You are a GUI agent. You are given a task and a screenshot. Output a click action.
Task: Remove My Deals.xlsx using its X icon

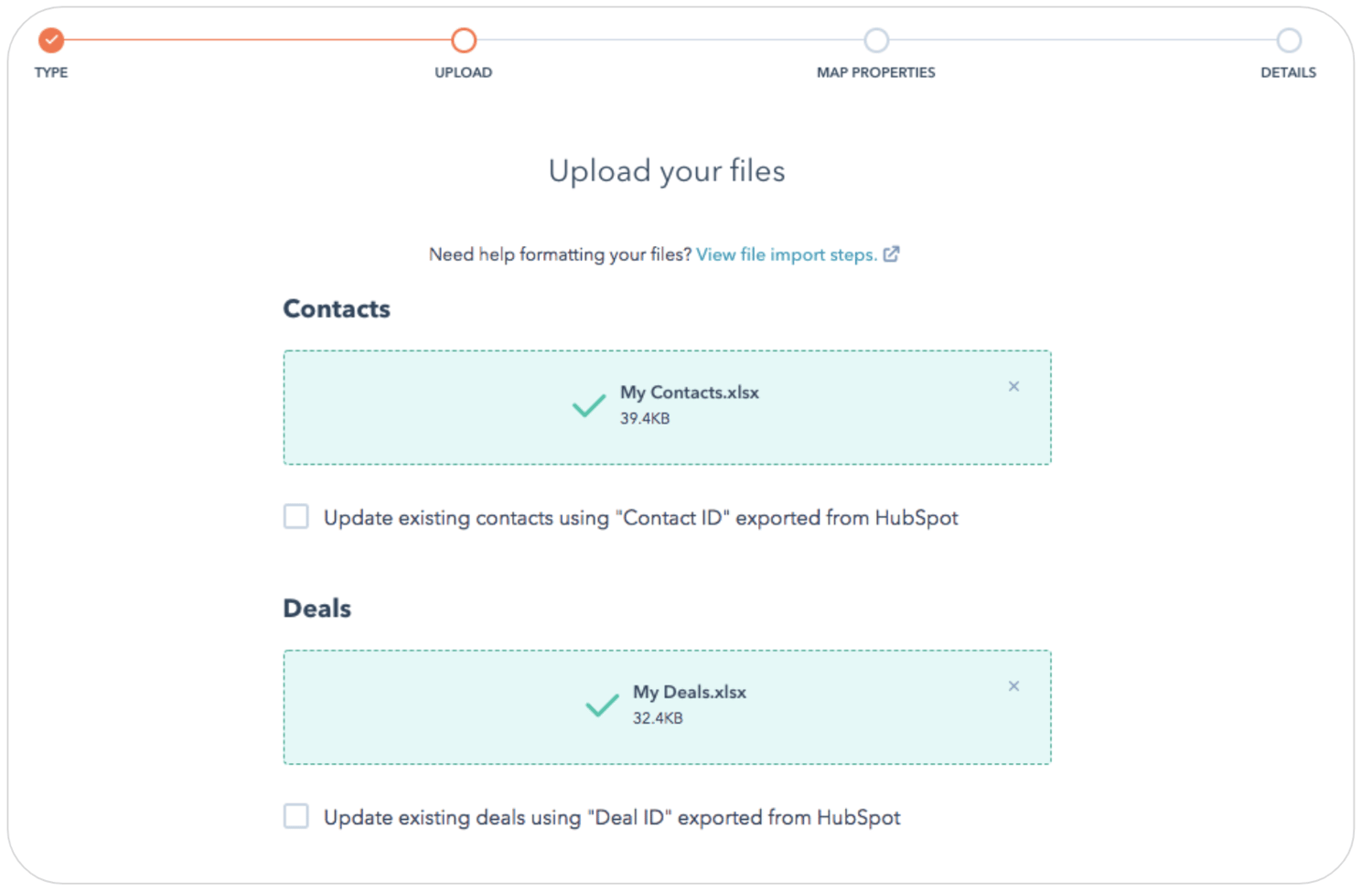point(1013,685)
